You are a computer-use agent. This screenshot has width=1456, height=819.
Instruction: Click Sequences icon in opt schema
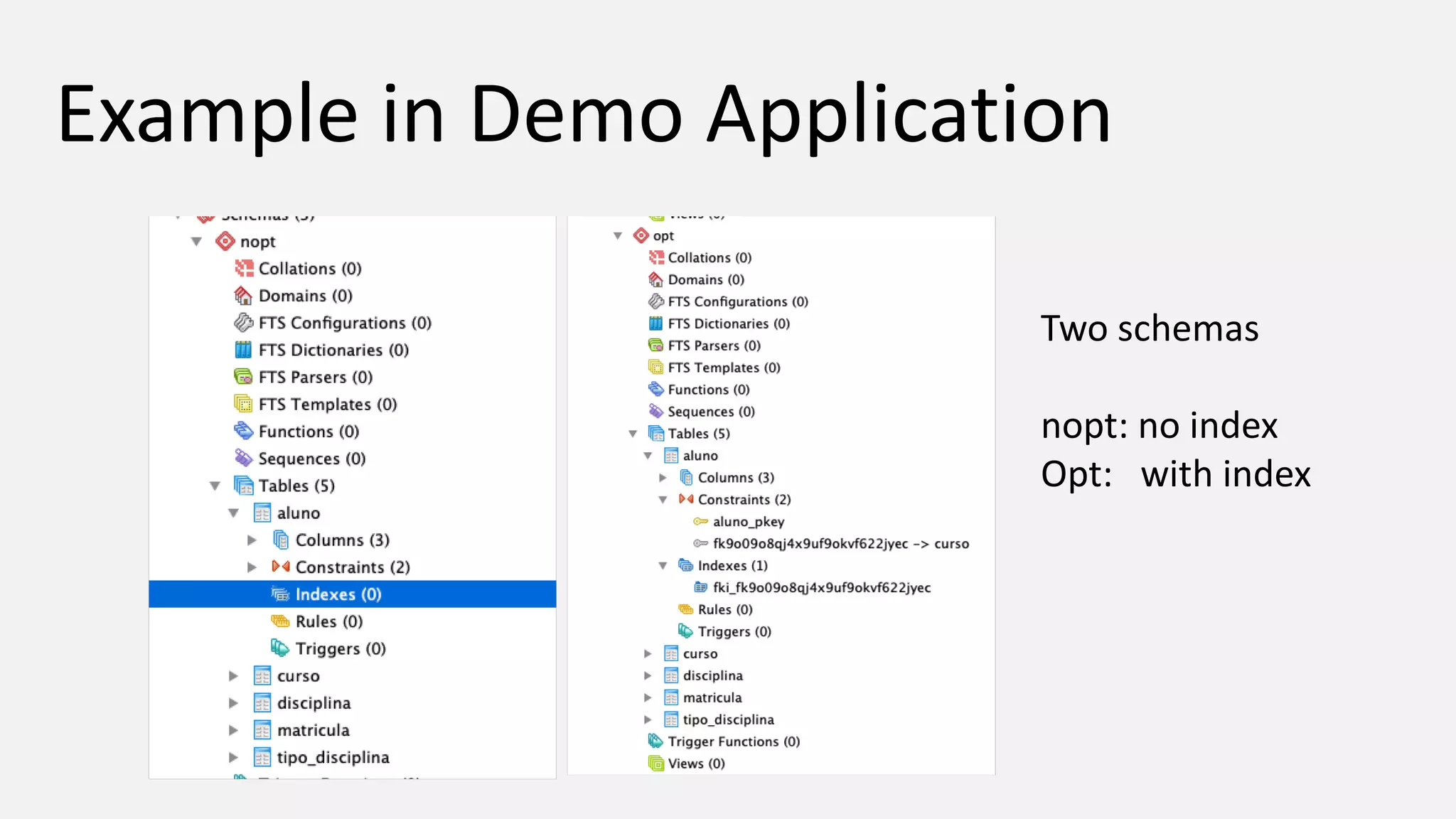[655, 412]
